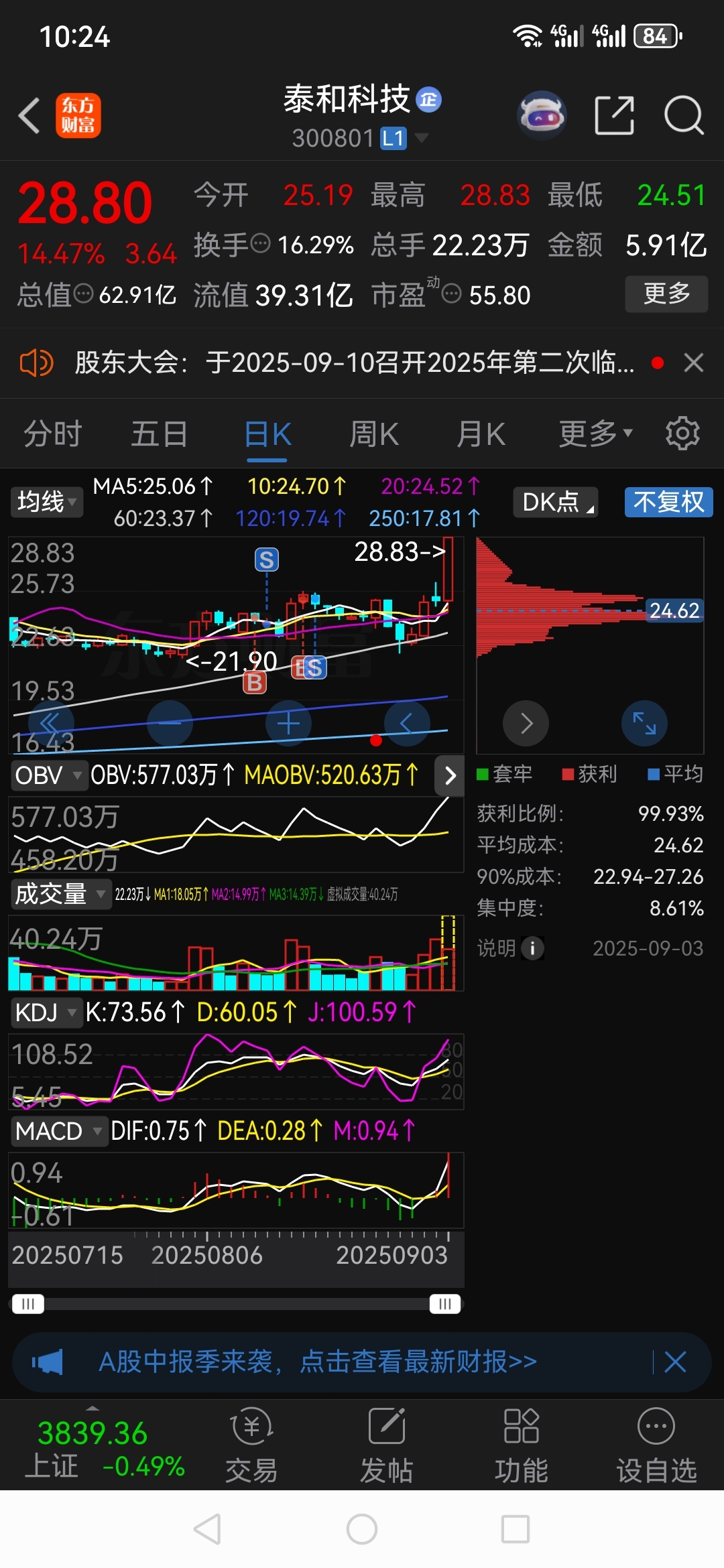Screen dimensions: 724x1568
Task: Tap the 获利比例 99.93% value
Action: pos(670,813)
